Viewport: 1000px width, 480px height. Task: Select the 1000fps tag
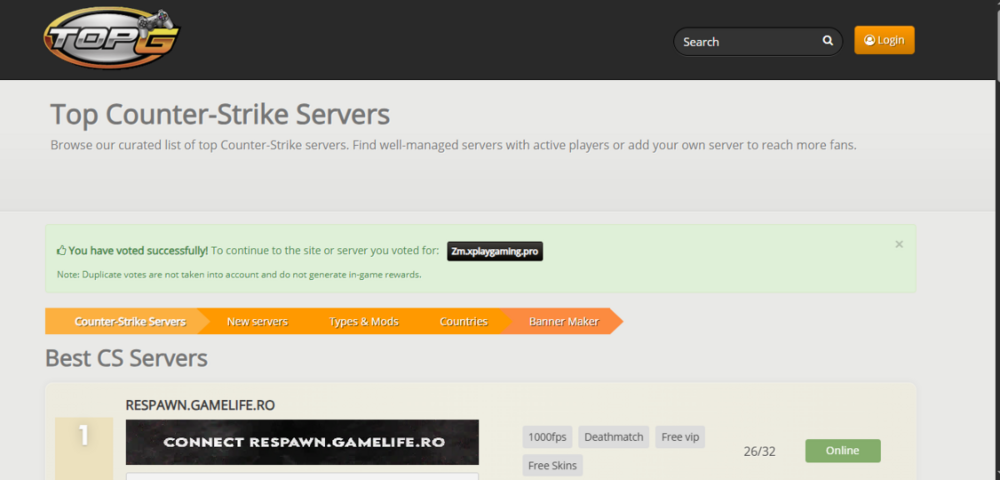coord(547,437)
